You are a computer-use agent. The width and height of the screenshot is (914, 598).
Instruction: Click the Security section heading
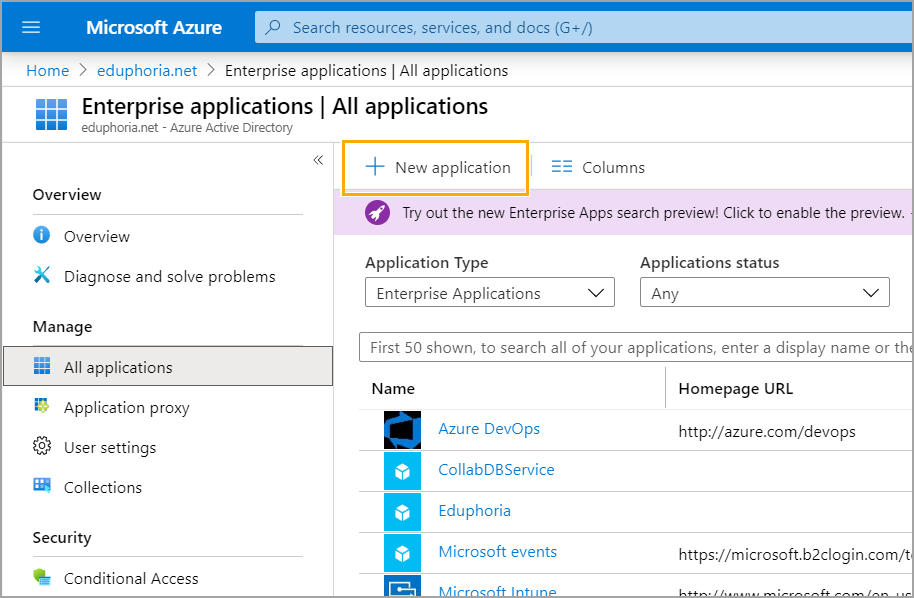tap(62, 537)
